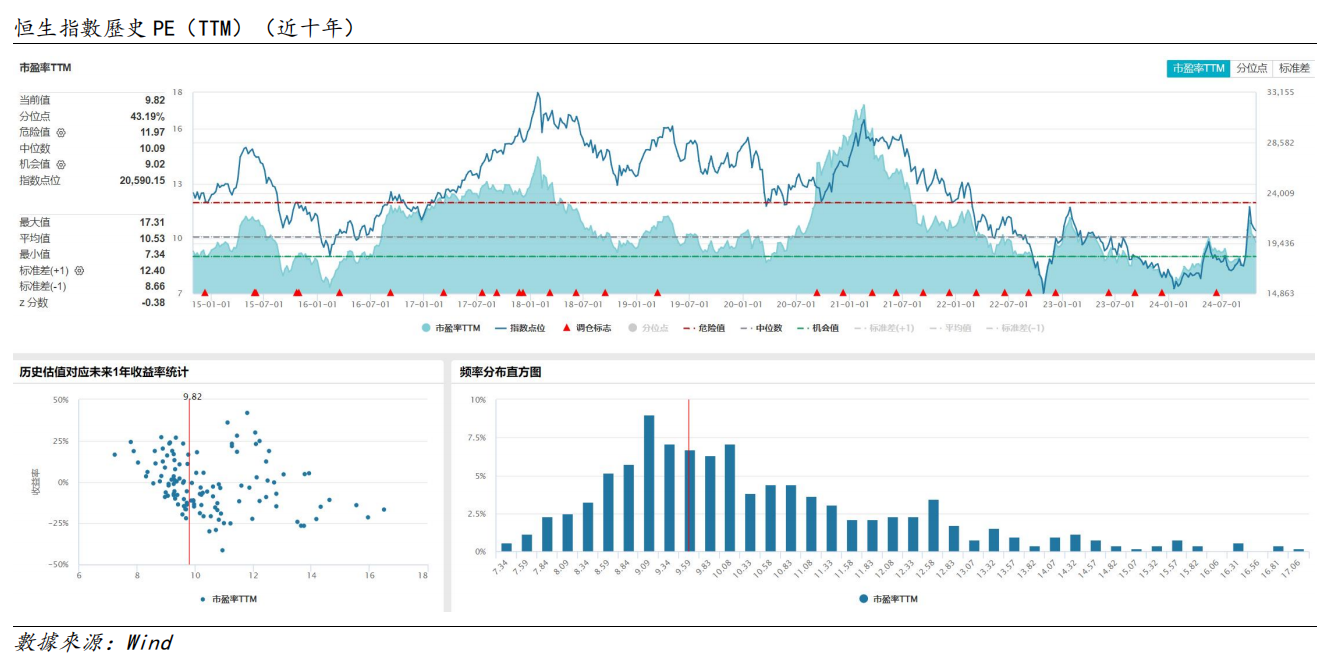The width and height of the screenshot is (1317, 667).
Task: Toggle 中位数 line in chart legend
Action: [x=761, y=327]
